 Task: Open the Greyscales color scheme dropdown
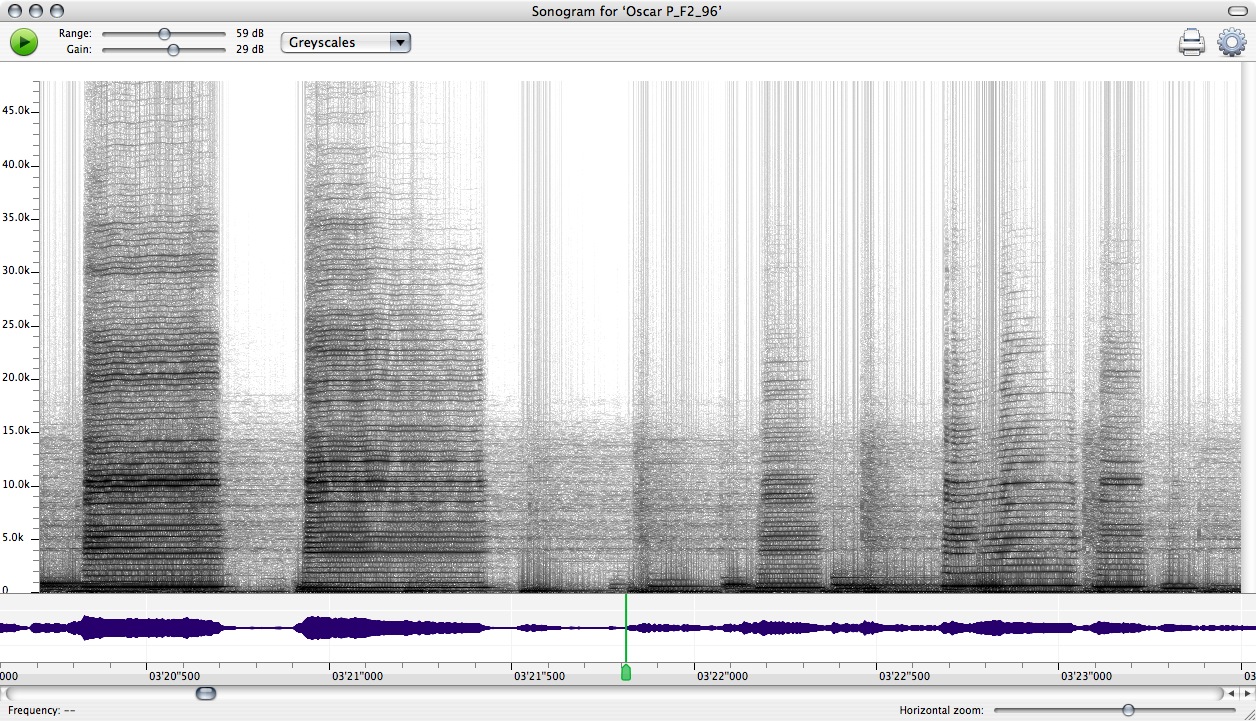[346, 42]
